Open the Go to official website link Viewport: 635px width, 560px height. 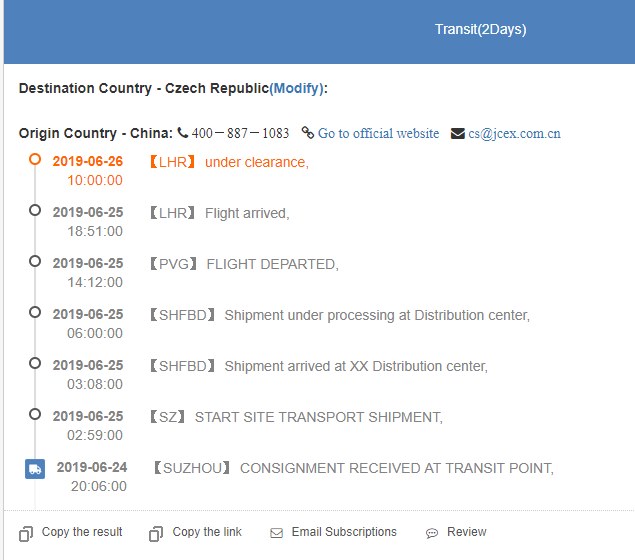[x=378, y=133]
